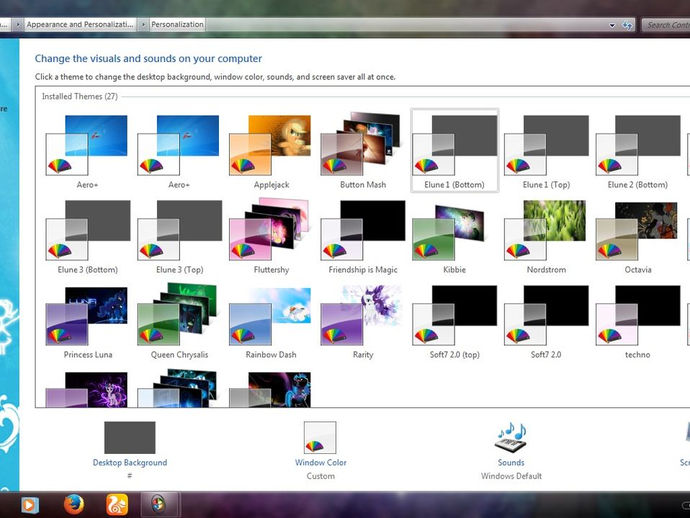Choose the Fluttershy theme

click(271, 236)
